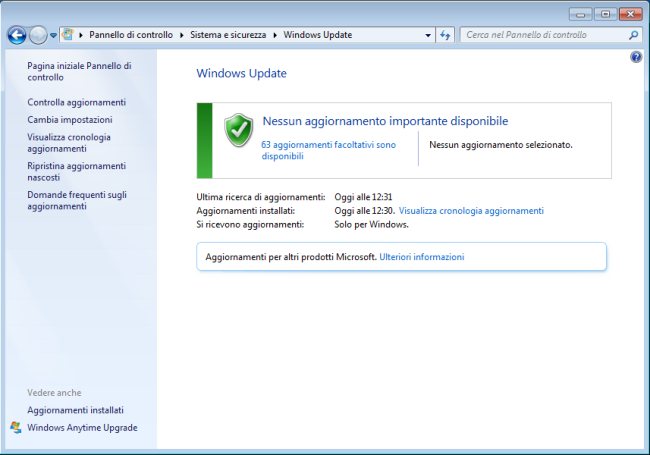Expand the chevron before Pannello di controllo

click(81, 35)
